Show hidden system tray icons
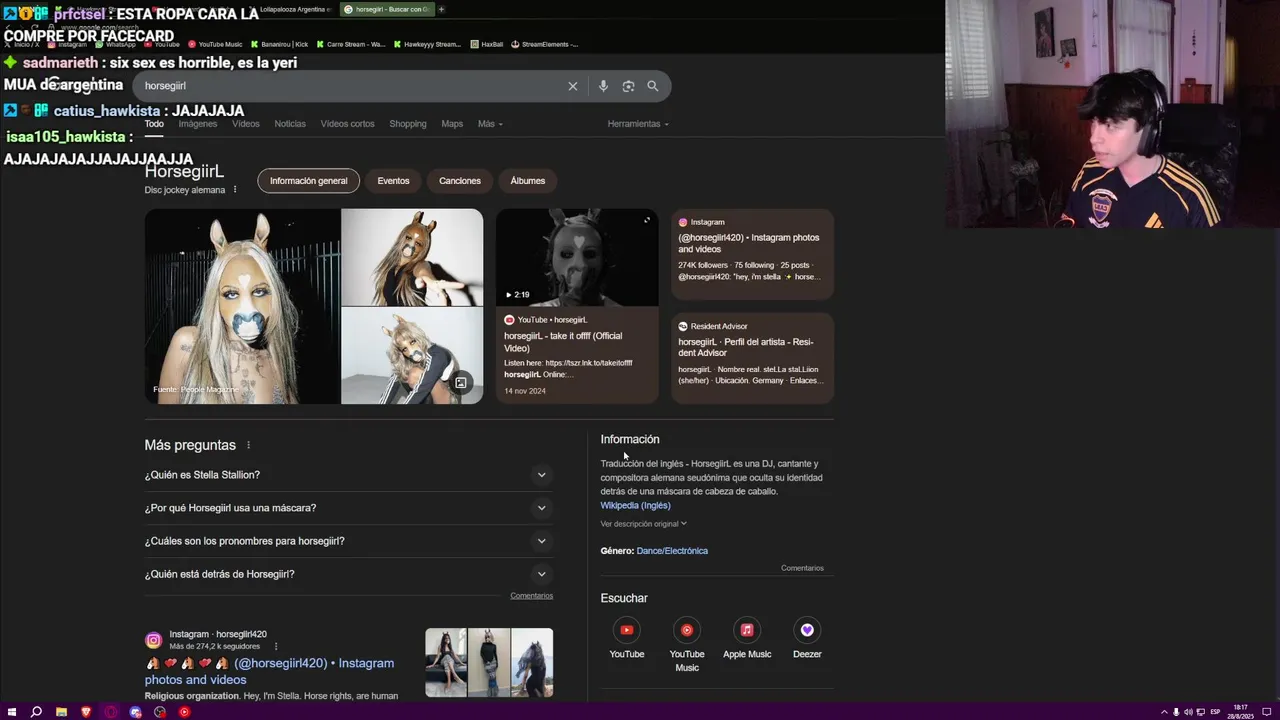 [1164, 712]
